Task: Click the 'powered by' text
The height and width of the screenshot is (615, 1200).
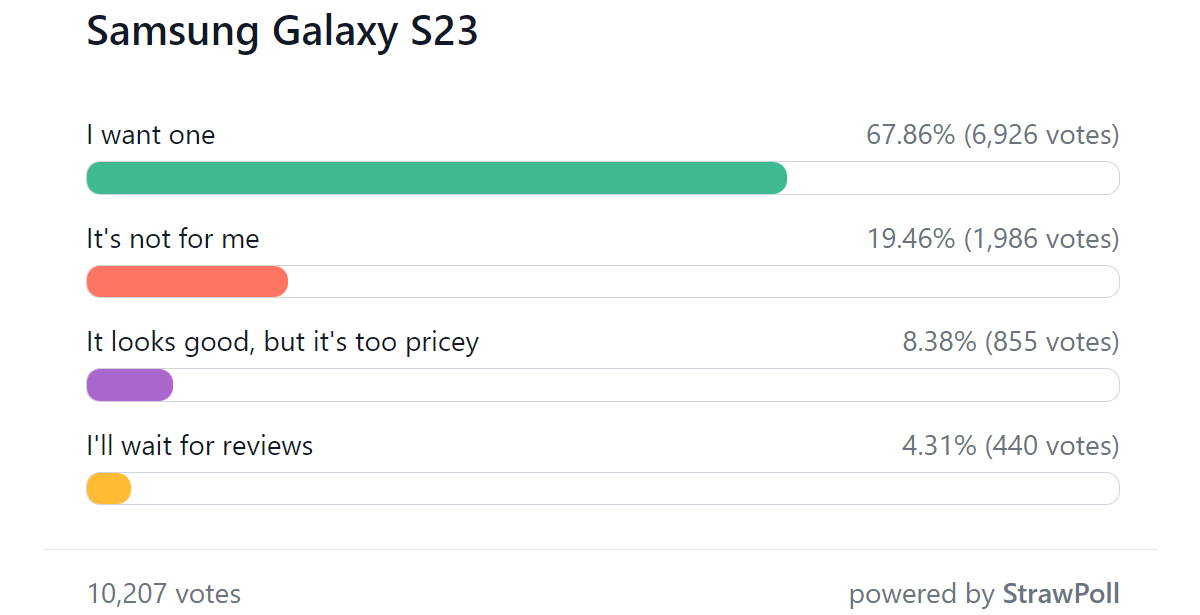Action: [922, 595]
